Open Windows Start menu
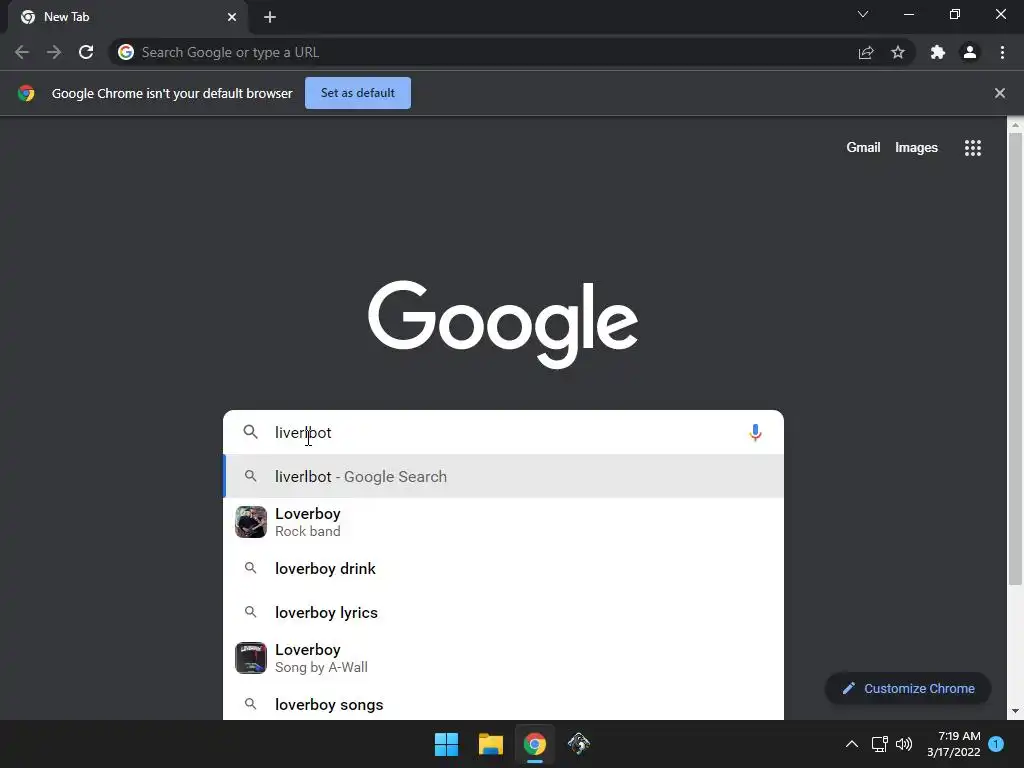This screenshot has width=1024, height=768. (x=447, y=744)
